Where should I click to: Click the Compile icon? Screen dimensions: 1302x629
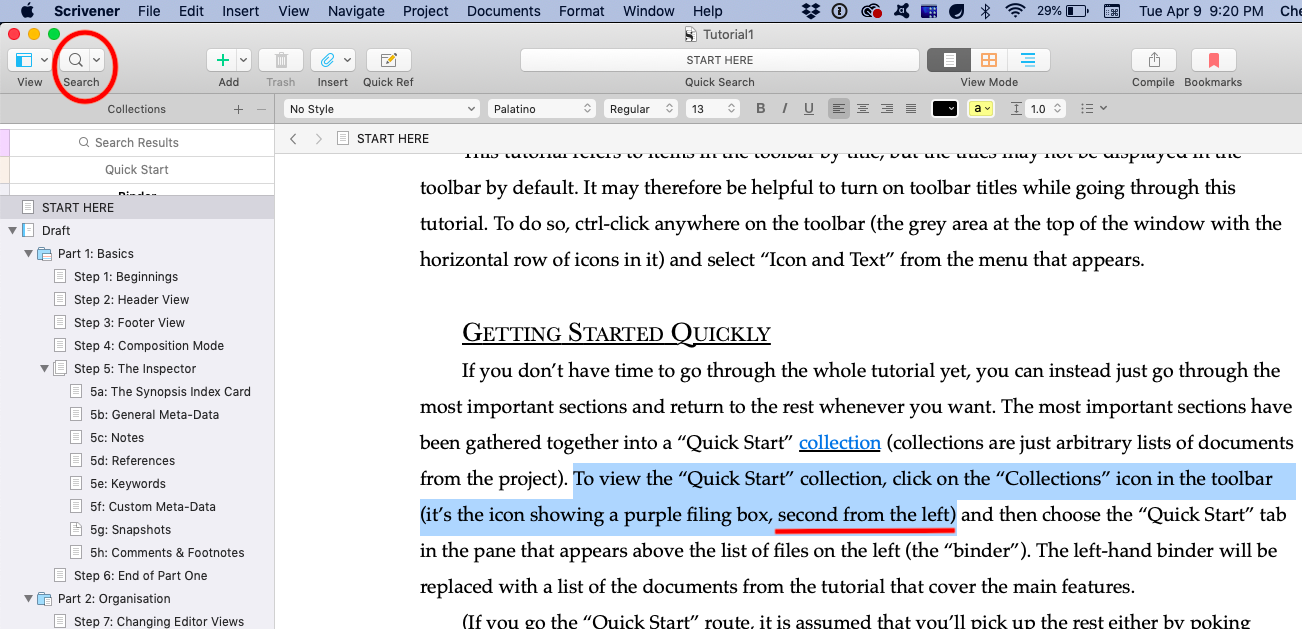click(x=1152, y=59)
